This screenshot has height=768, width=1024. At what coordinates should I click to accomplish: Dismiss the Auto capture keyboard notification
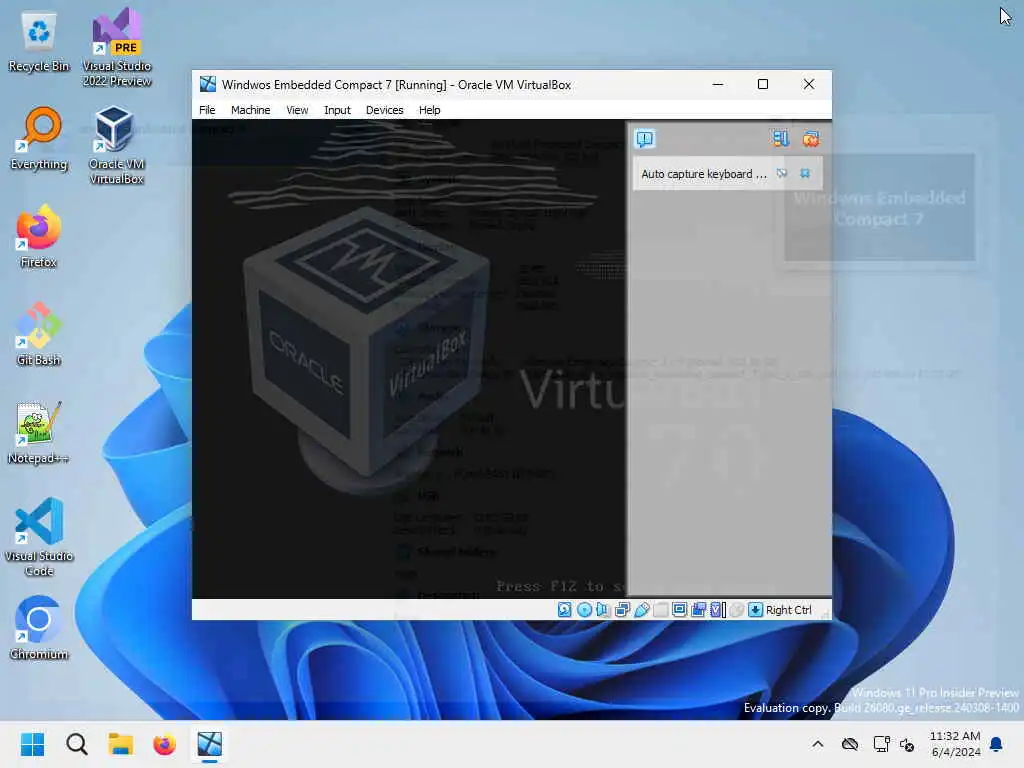pyautogui.click(x=805, y=174)
